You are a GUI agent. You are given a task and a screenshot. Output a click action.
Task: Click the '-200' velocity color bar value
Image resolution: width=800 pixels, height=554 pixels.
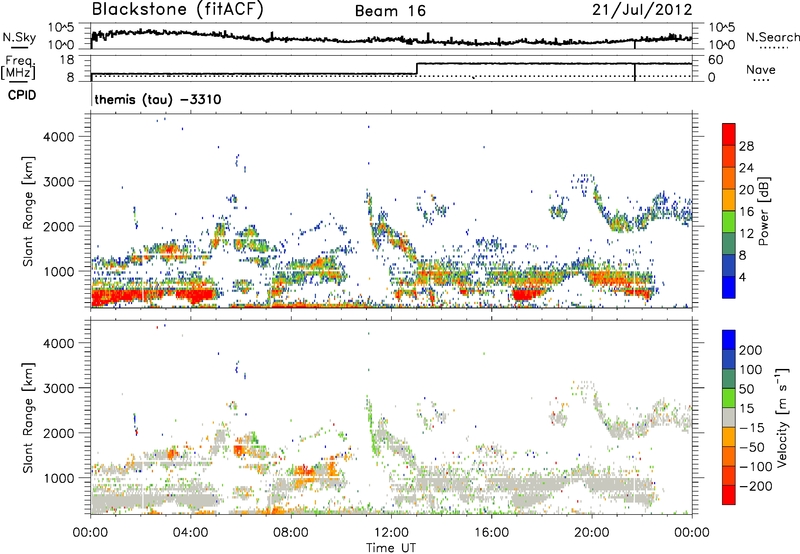[x=754, y=486]
